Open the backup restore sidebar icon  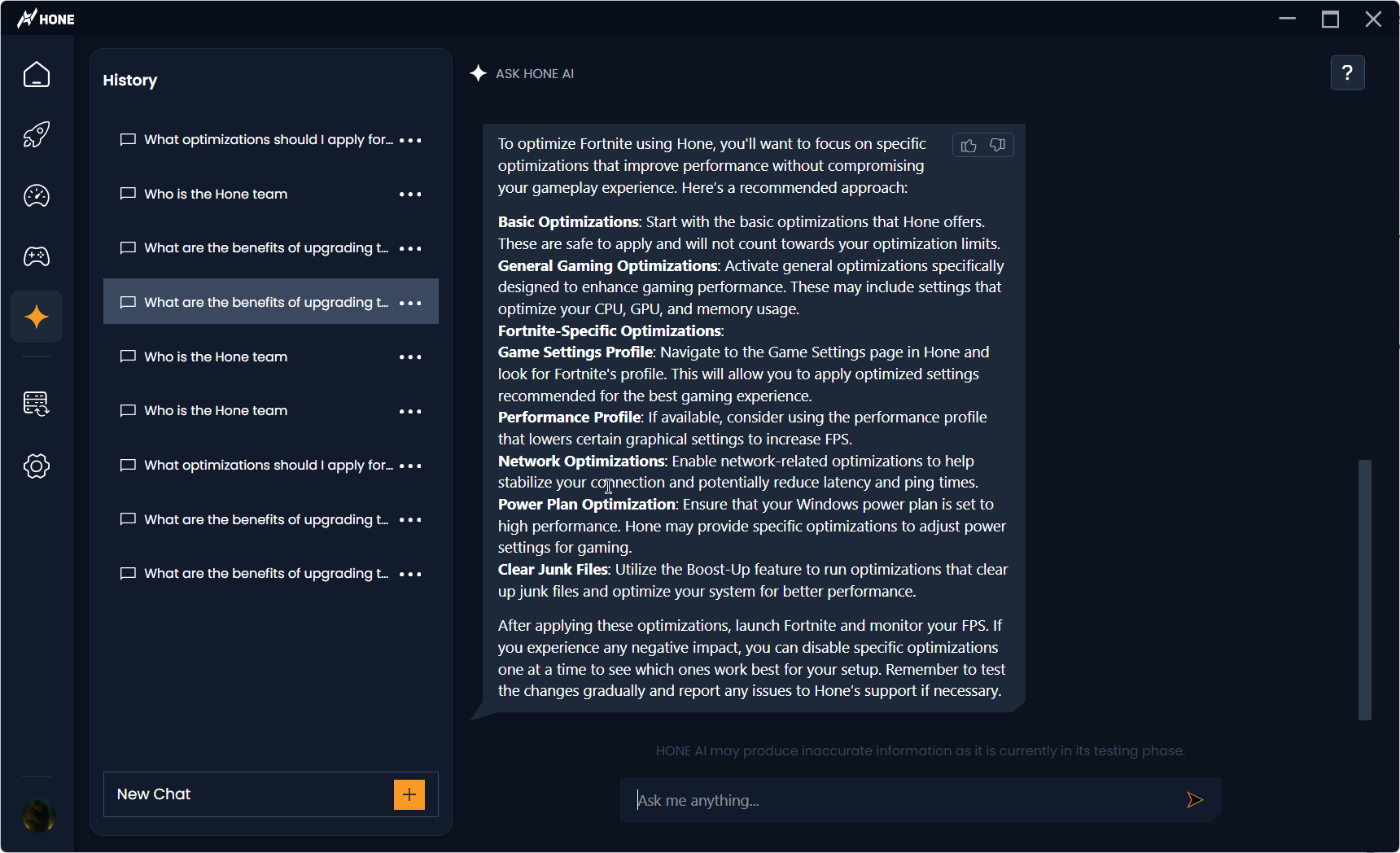coord(37,403)
